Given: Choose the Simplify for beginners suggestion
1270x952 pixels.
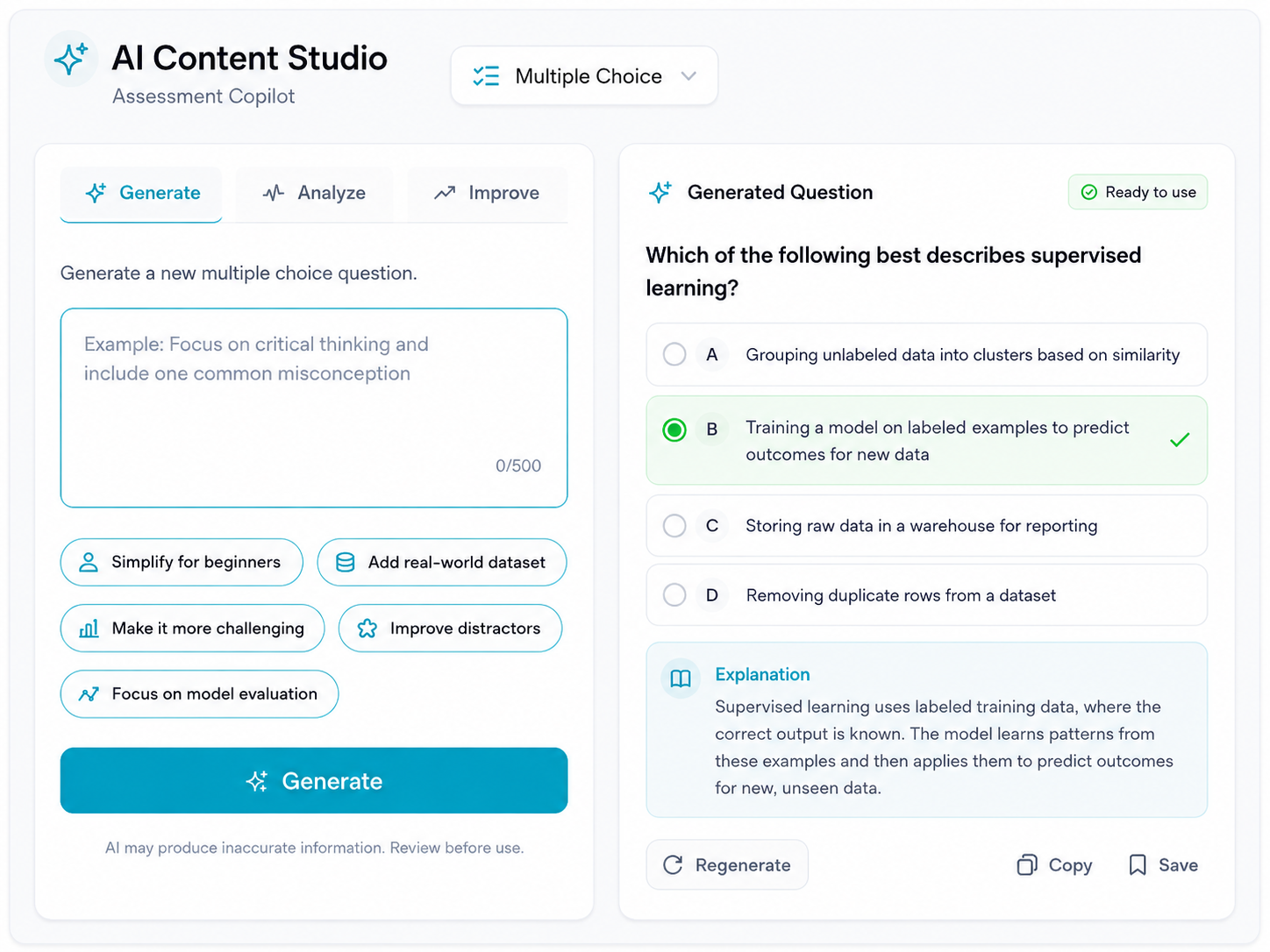Looking at the screenshot, I should click(182, 562).
